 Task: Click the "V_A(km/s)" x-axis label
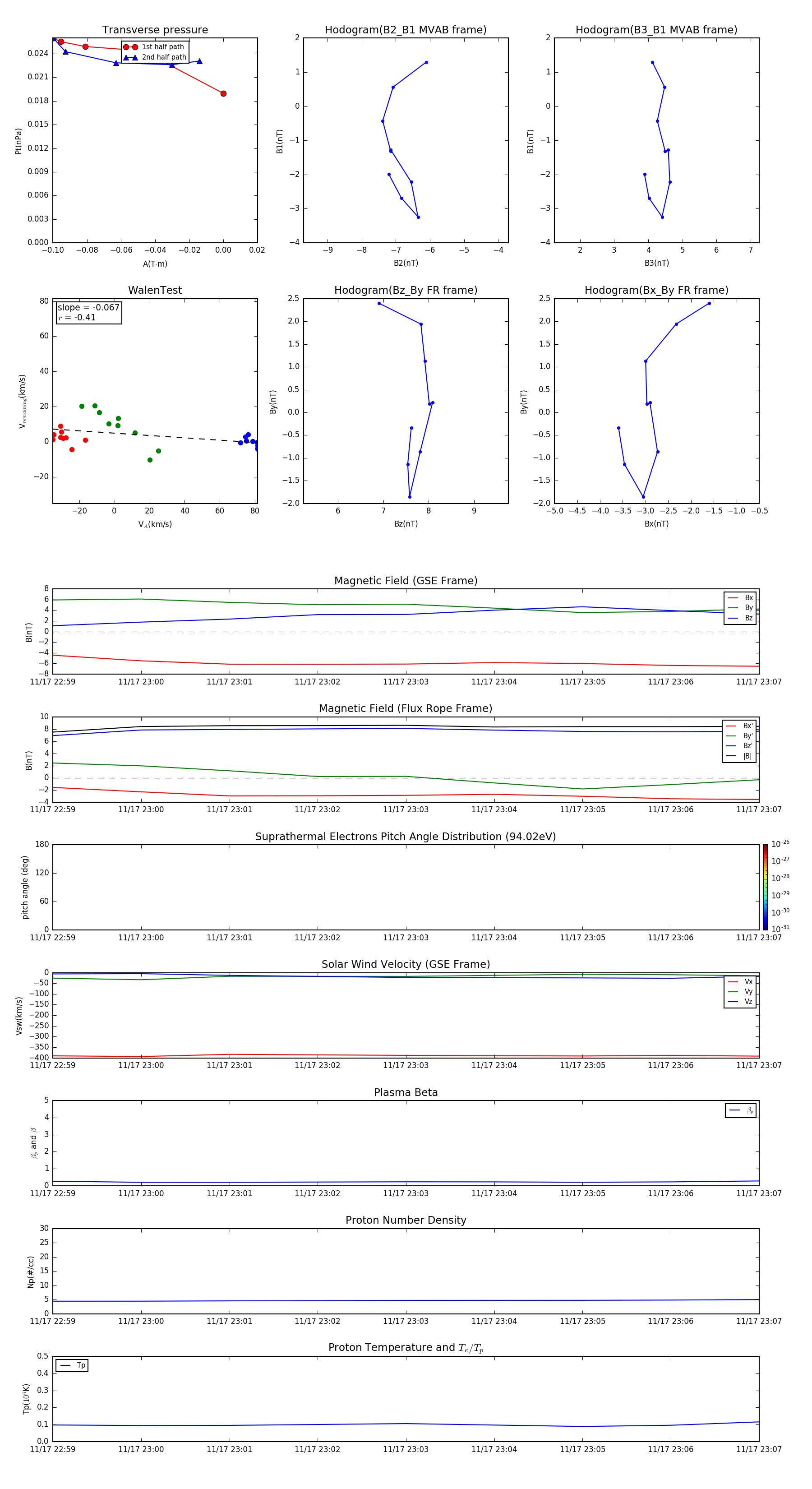click(155, 524)
